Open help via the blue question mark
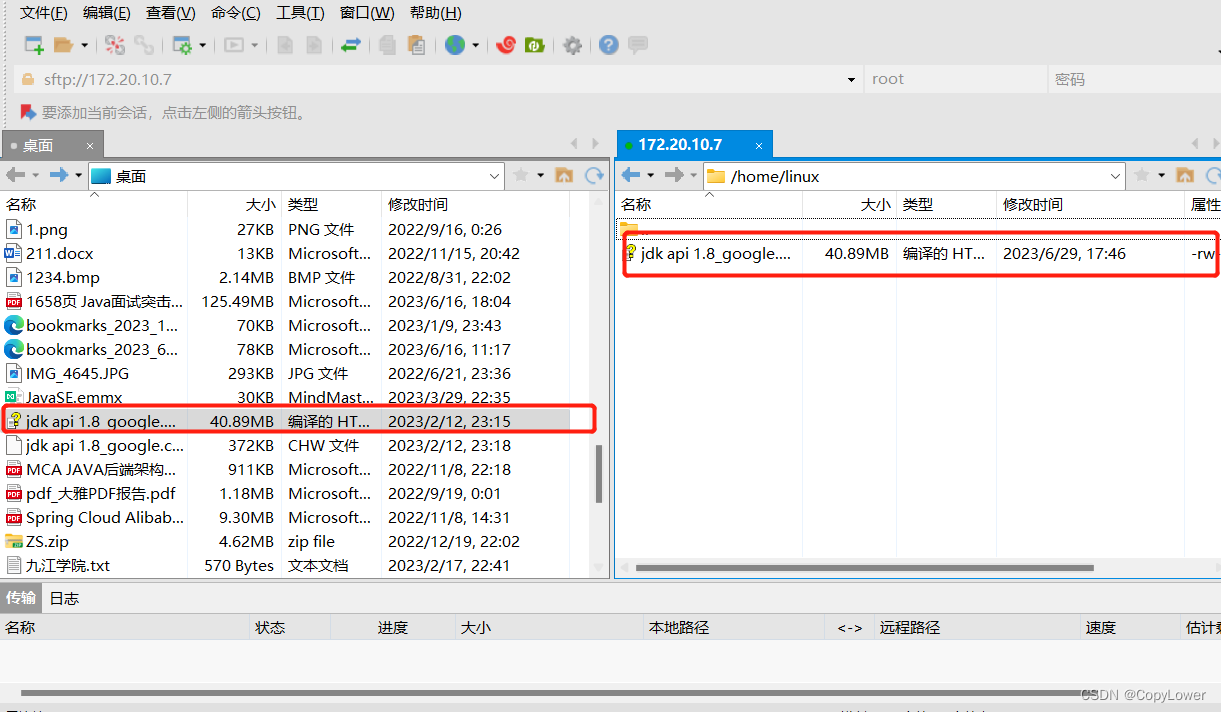This screenshot has height=712, width=1221. coord(608,45)
